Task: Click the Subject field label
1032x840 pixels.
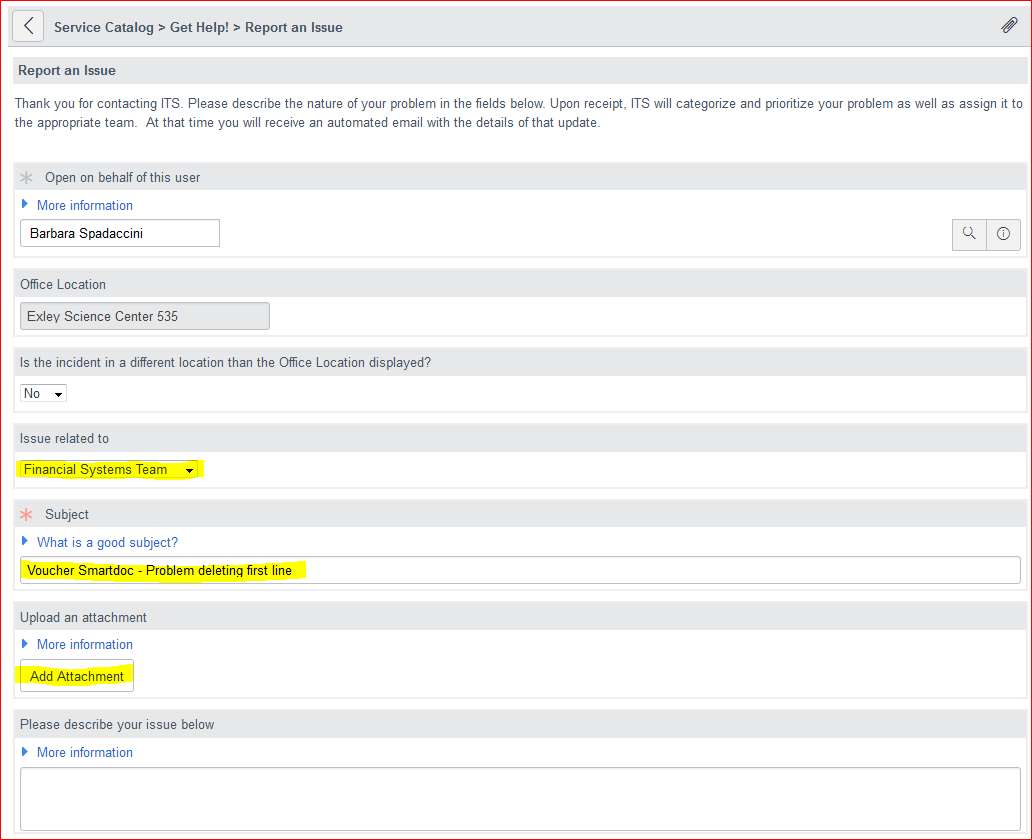Action: pyautogui.click(x=66, y=515)
